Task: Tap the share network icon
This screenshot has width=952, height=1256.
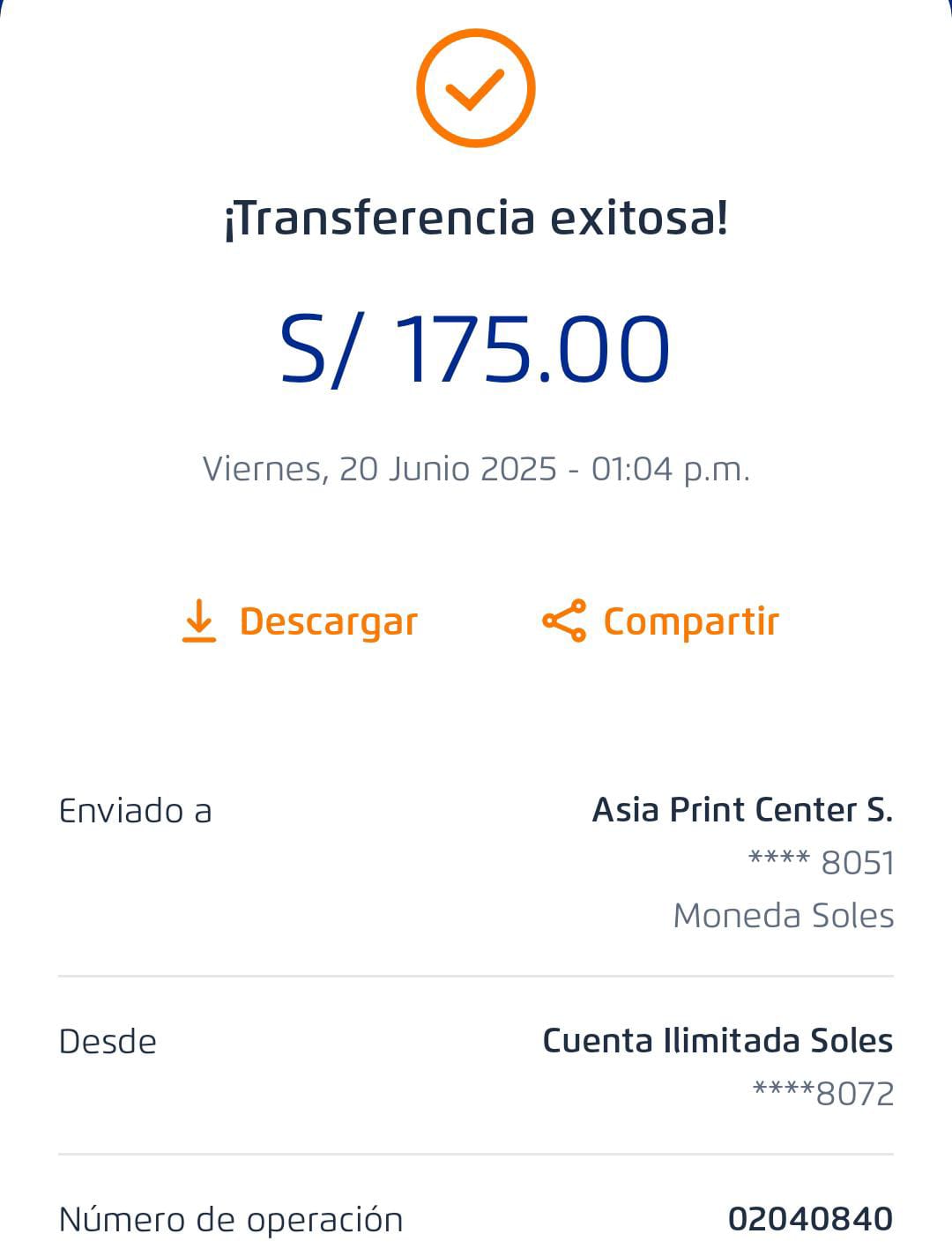Action: [x=564, y=621]
